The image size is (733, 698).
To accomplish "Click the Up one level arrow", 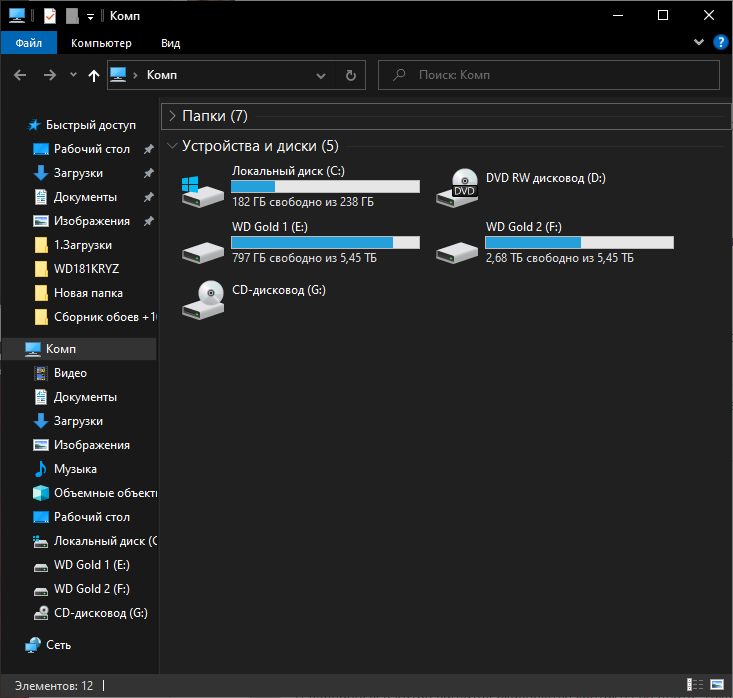I will [94, 75].
